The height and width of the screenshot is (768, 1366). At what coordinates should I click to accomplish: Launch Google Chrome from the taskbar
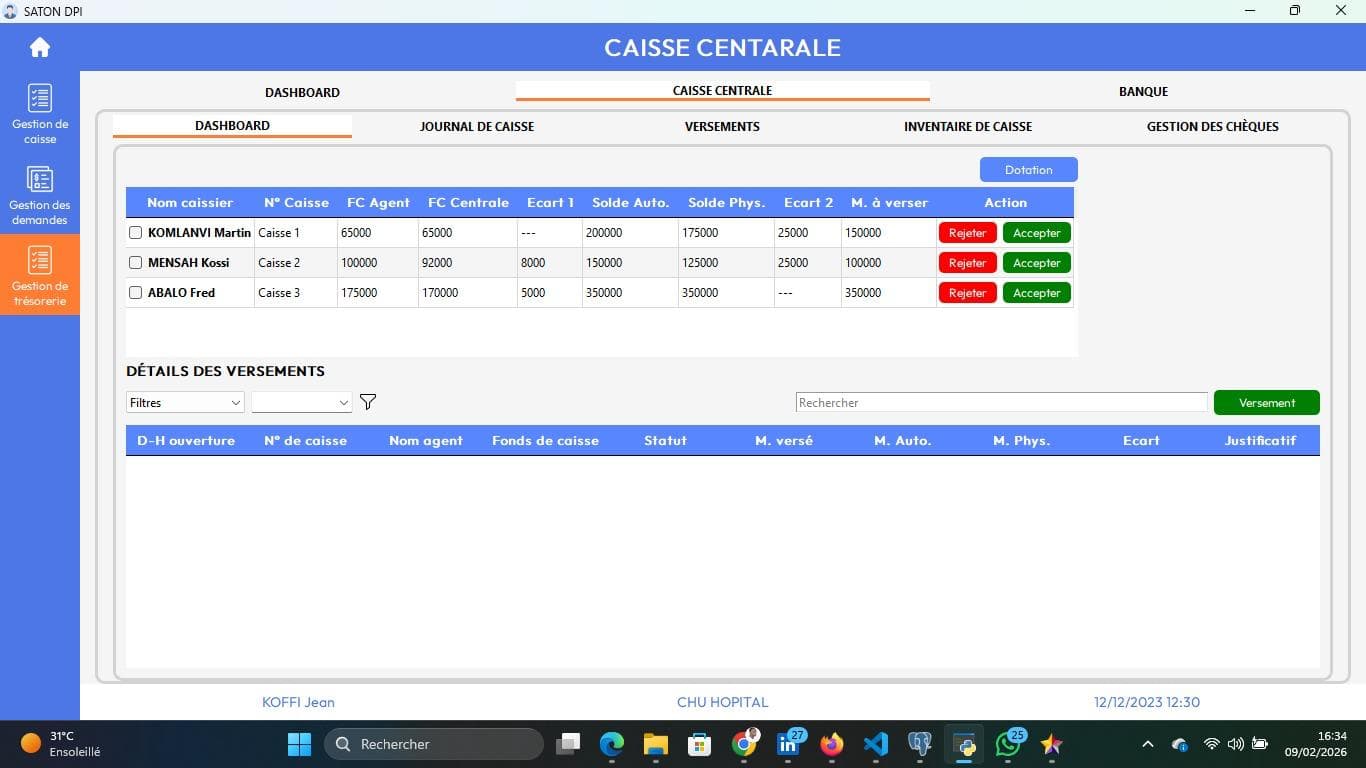click(x=744, y=744)
